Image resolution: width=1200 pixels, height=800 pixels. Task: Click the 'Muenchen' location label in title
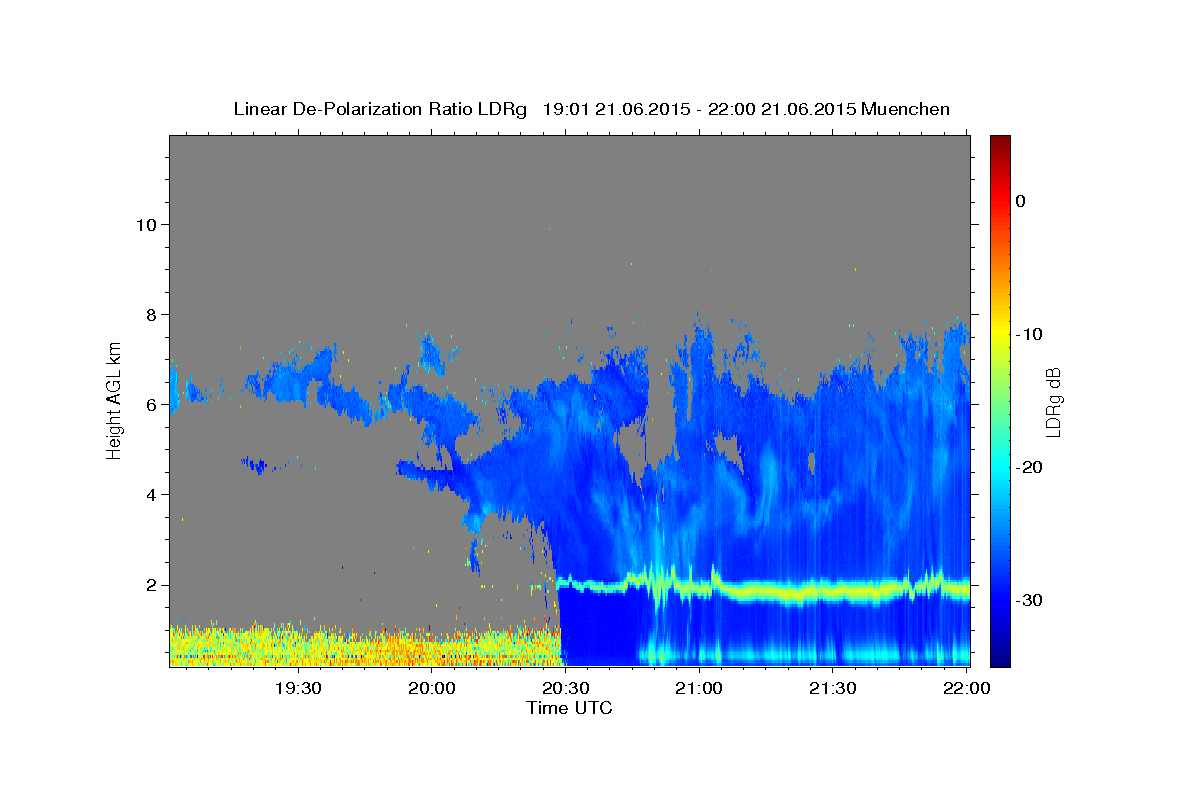click(x=907, y=109)
